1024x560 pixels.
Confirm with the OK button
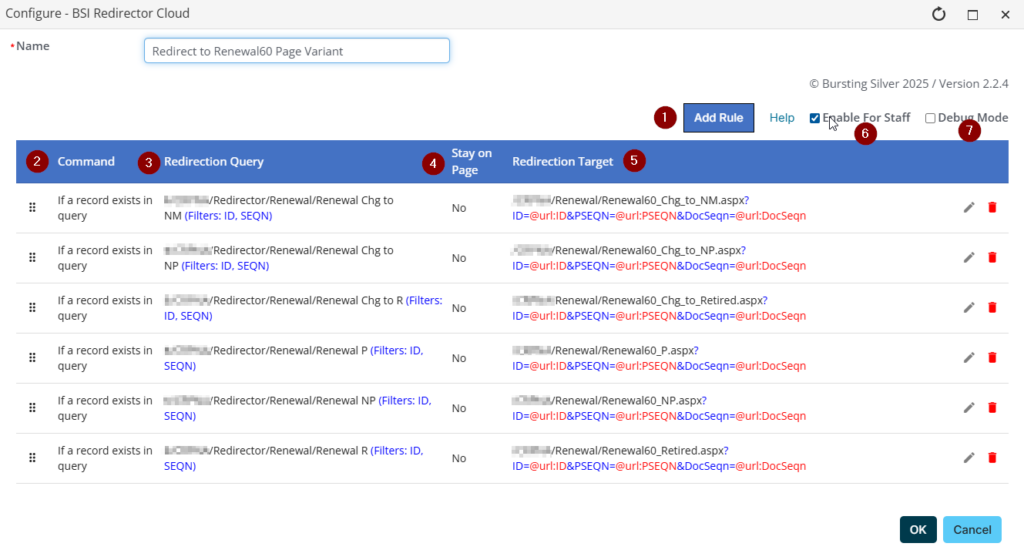pyautogui.click(x=918, y=529)
